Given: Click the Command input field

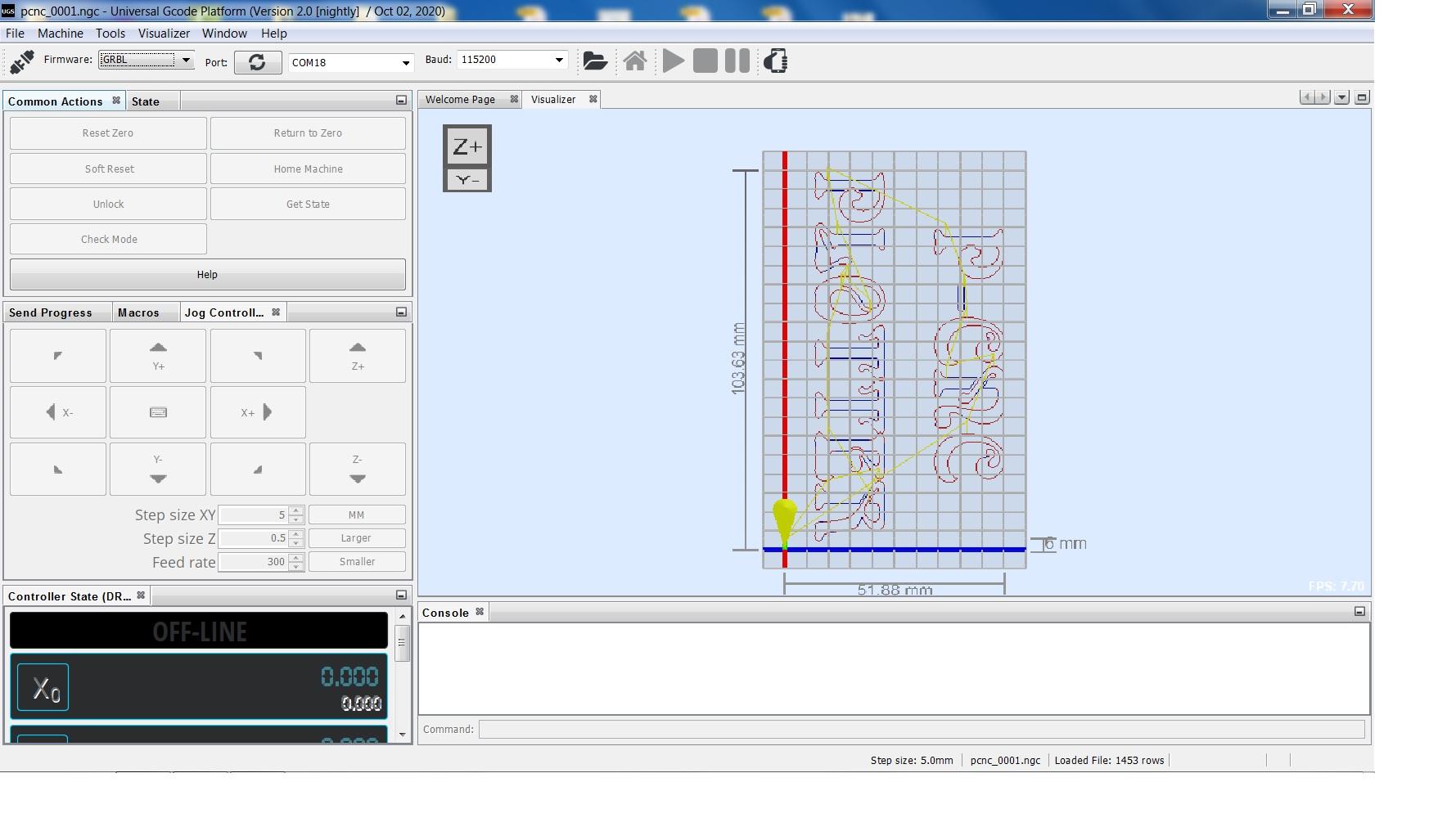Looking at the screenshot, I should tap(922, 729).
